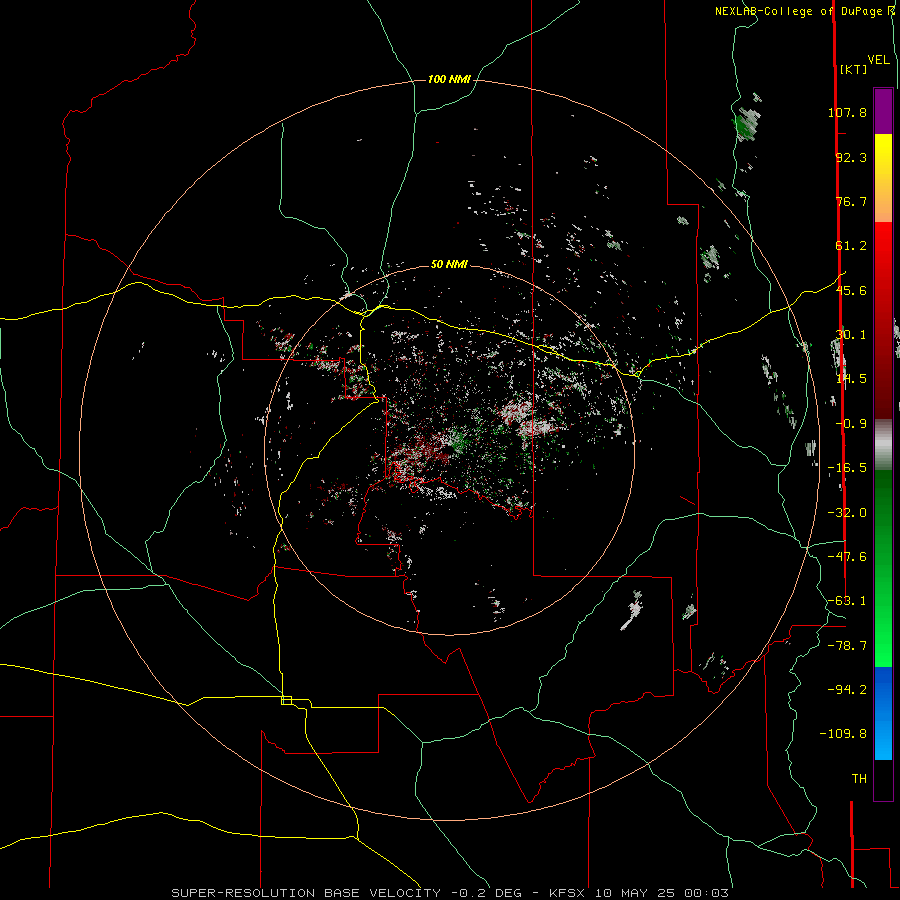This screenshot has width=900, height=900.
Task: Click the -16.5 legend value
Action: pyautogui.click(x=847, y=468)
